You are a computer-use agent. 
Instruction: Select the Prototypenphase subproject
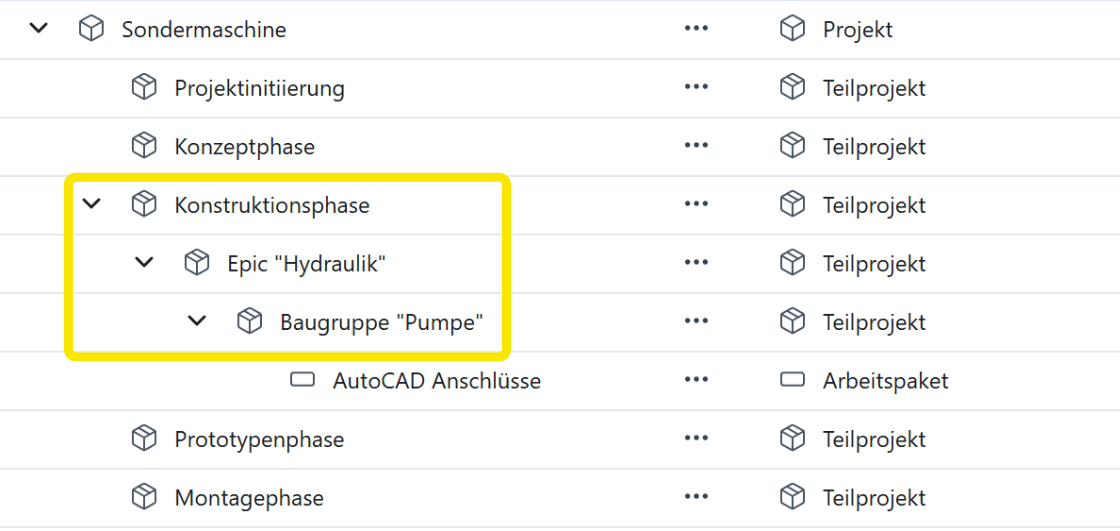[x=259, y=439]
